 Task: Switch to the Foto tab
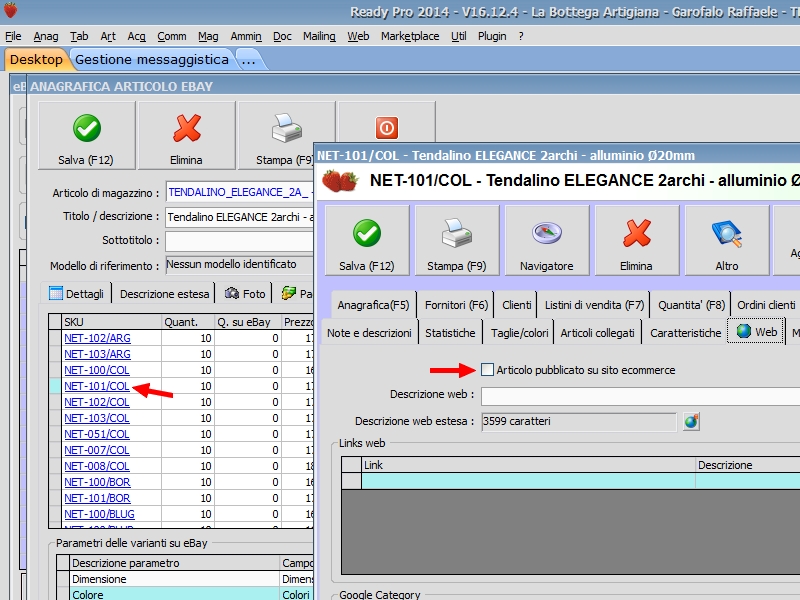point(246,294)
